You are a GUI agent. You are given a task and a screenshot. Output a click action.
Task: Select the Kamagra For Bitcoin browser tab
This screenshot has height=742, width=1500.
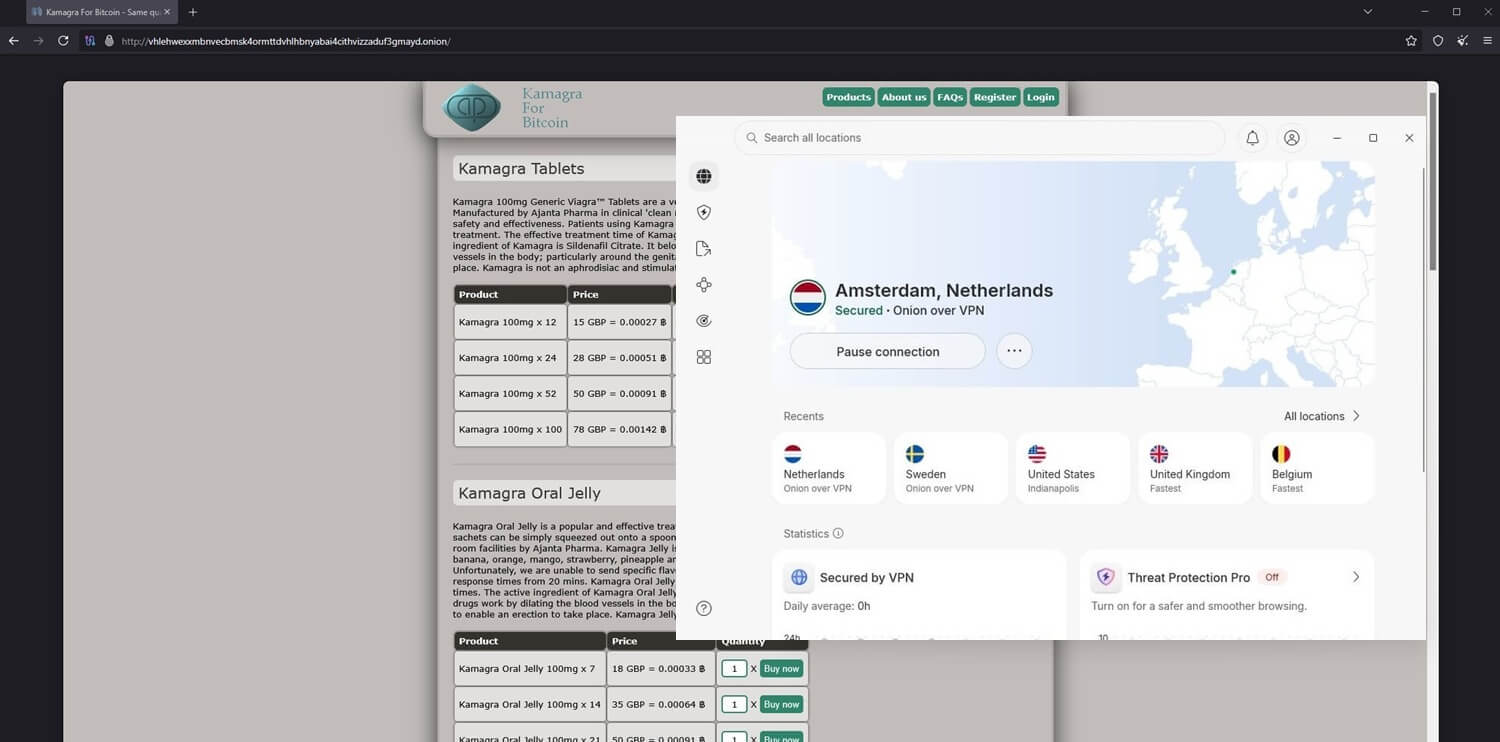[x=101, y=12]
